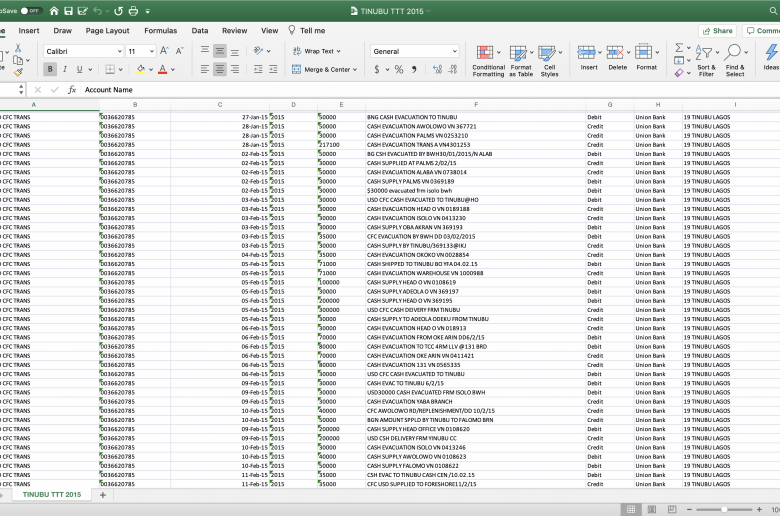Viewport: 780px width, 516px height.
Task: Open the underline style dropdown arrow
Action: pyautogui.click(x=92, y=70)
